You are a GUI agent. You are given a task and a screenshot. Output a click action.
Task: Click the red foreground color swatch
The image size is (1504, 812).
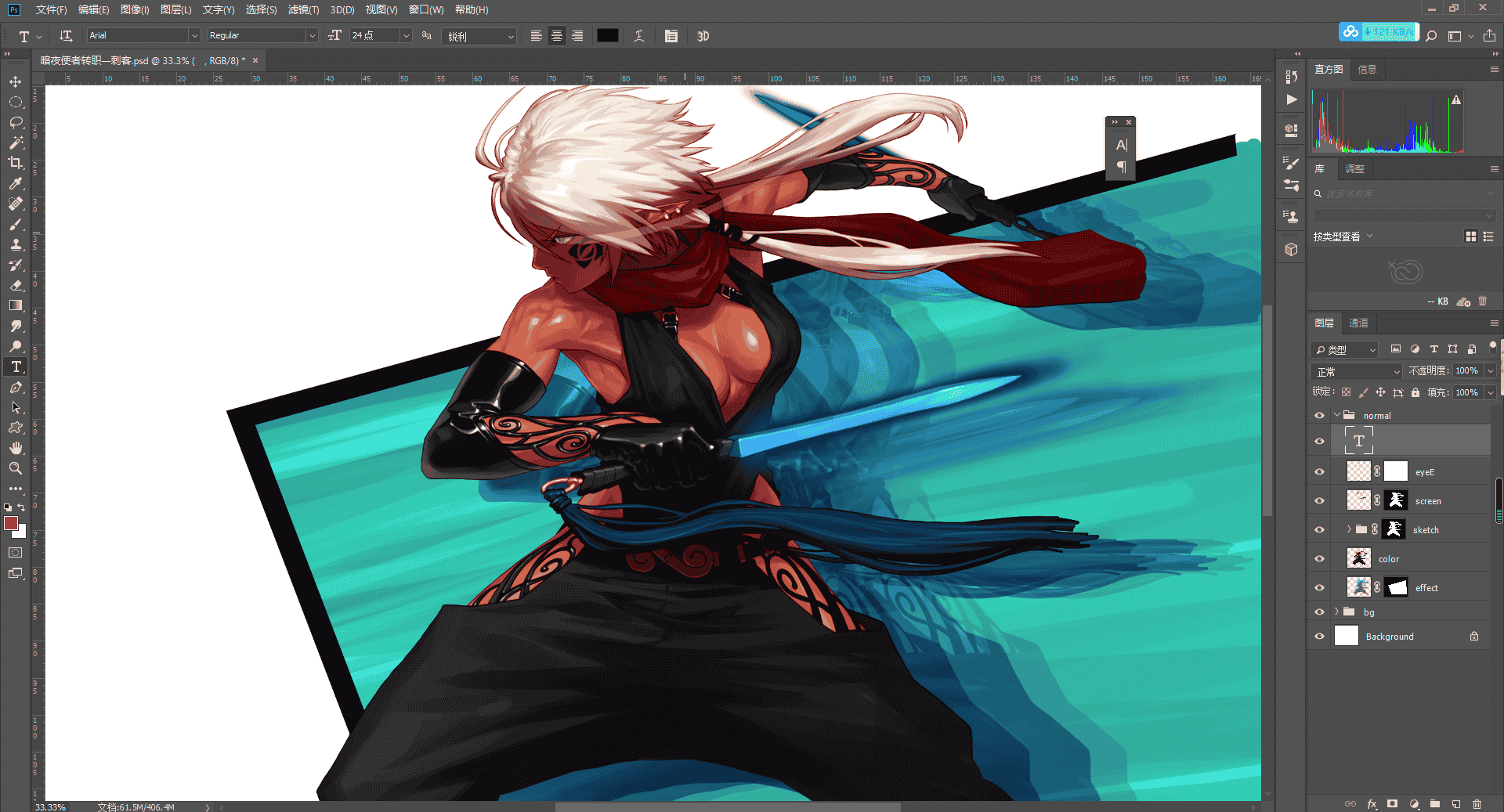(x=11, y=523)
